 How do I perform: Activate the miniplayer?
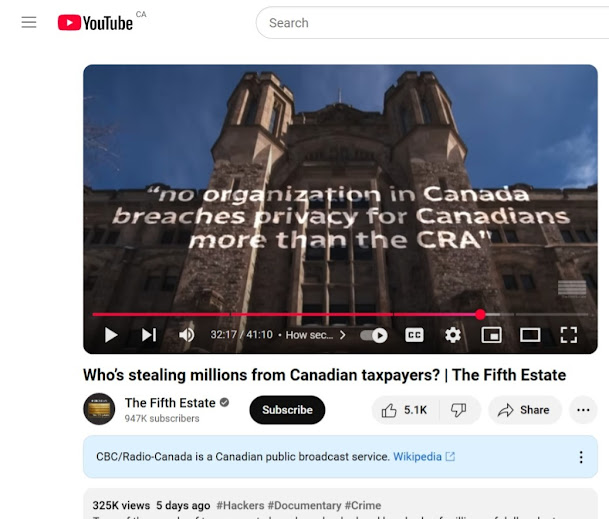coord(491,335)
